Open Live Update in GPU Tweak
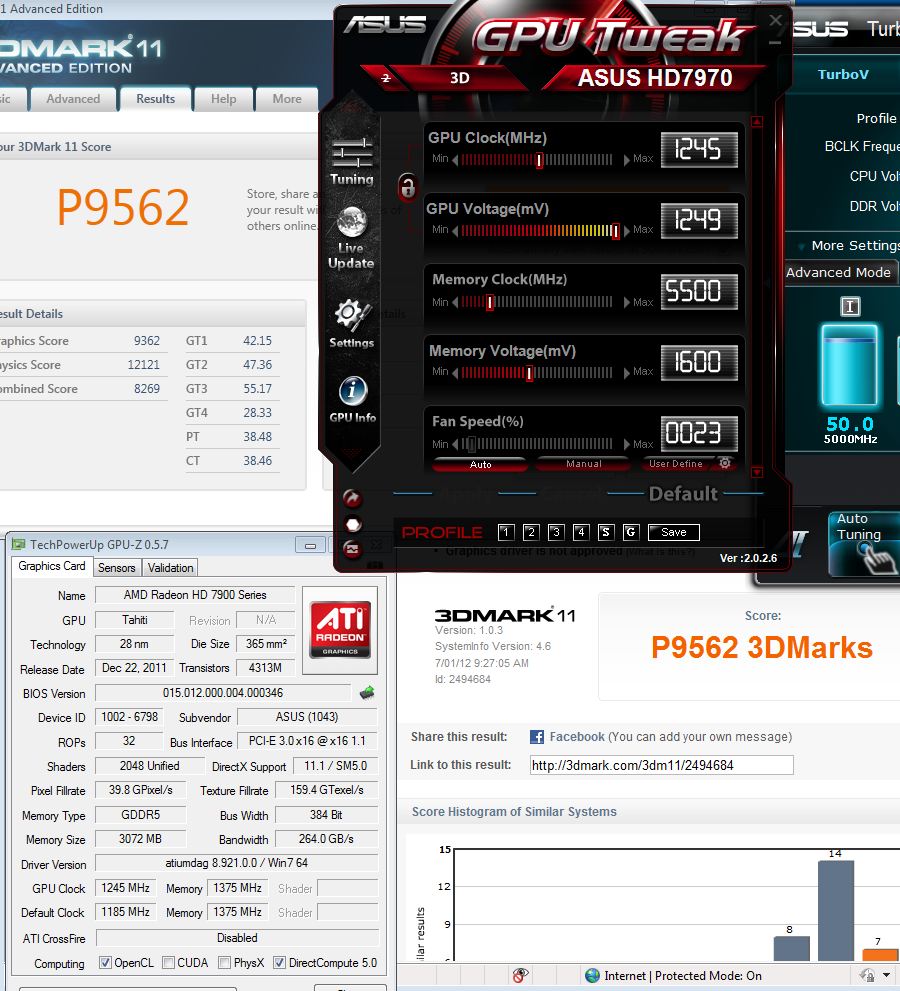This screenshot has height=991, width=900. pyautogui.click(x=351, y=238)
